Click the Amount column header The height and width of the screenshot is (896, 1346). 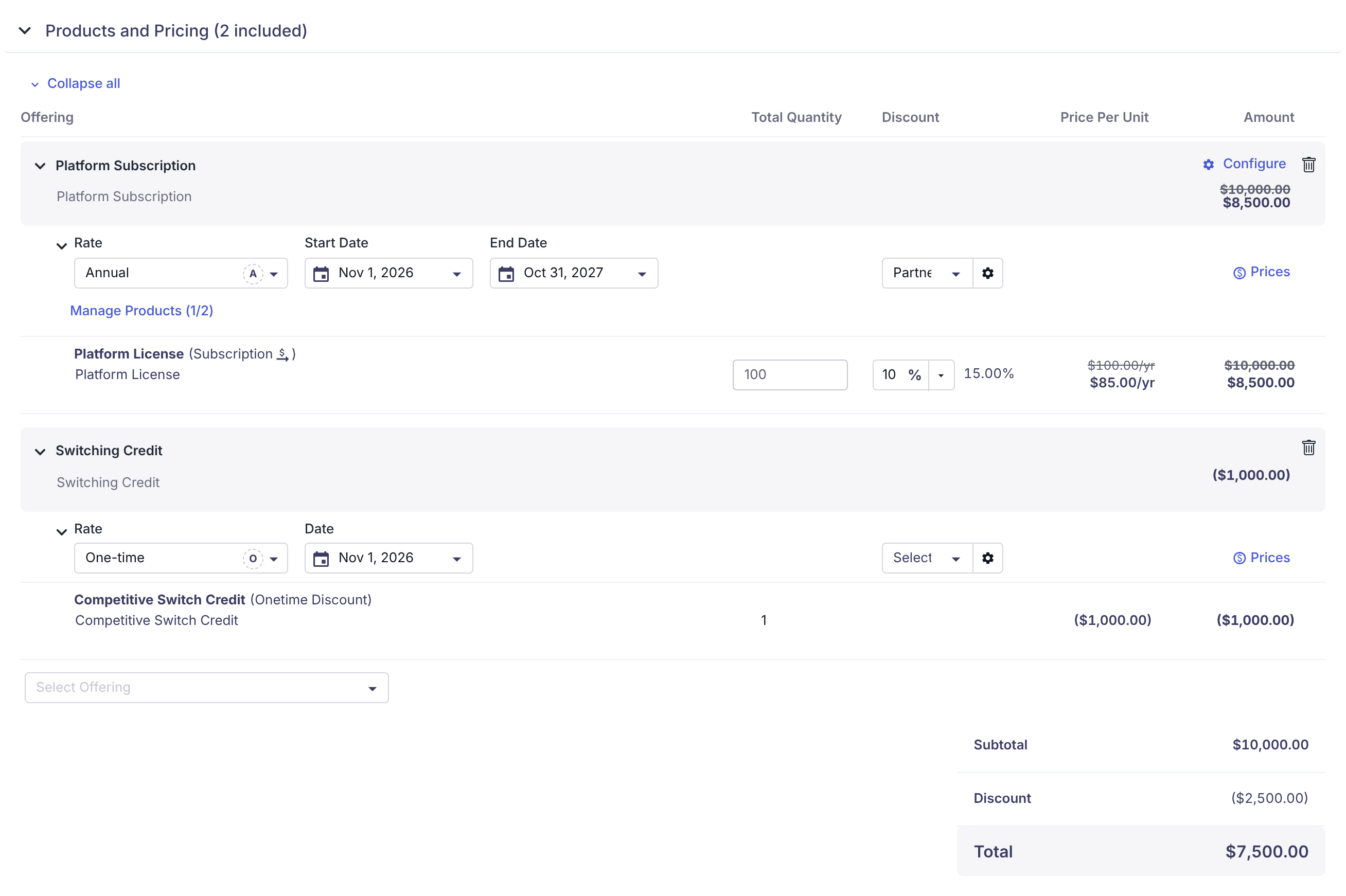coord(1269,118)
